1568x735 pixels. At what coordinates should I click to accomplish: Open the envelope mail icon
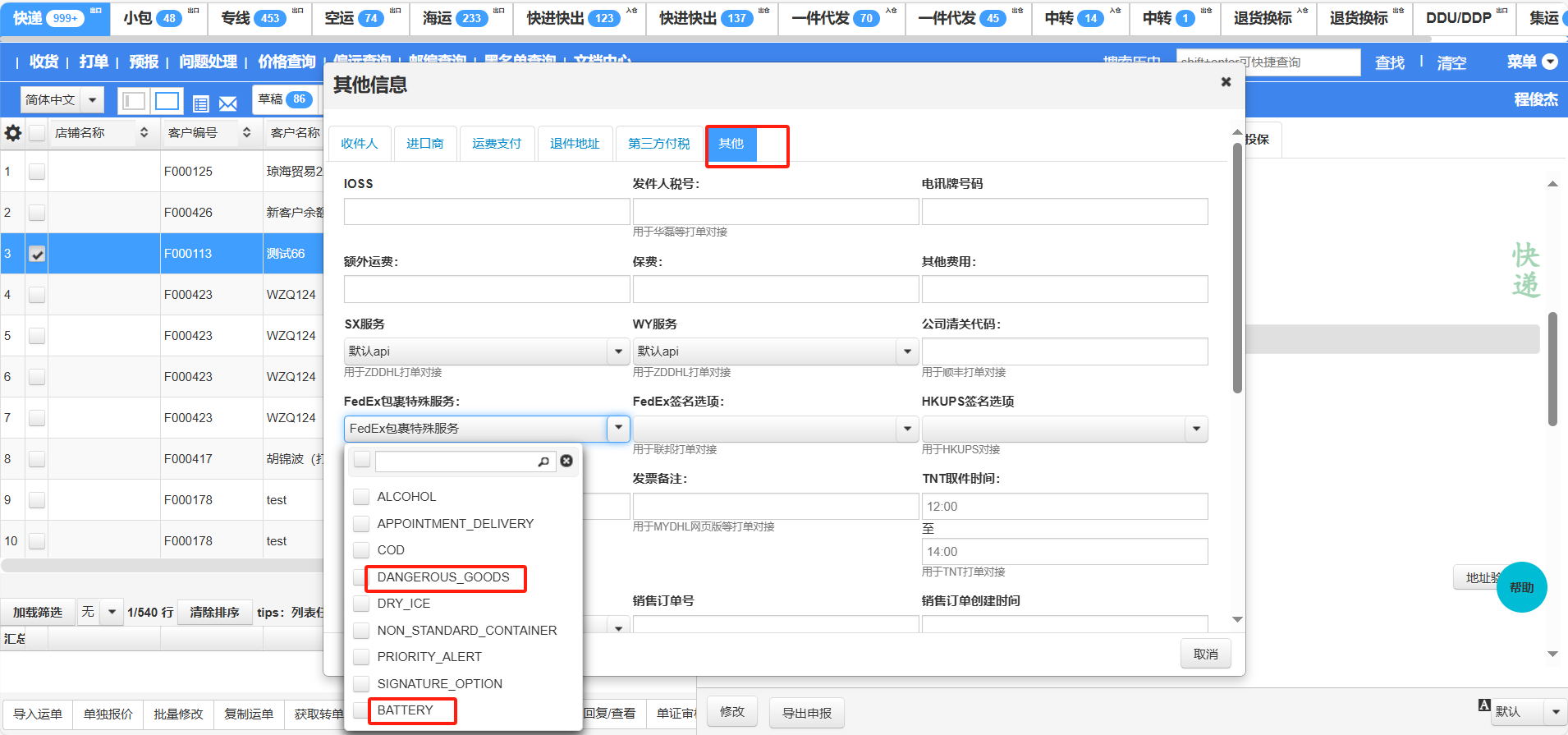click(x=228, y=103)
